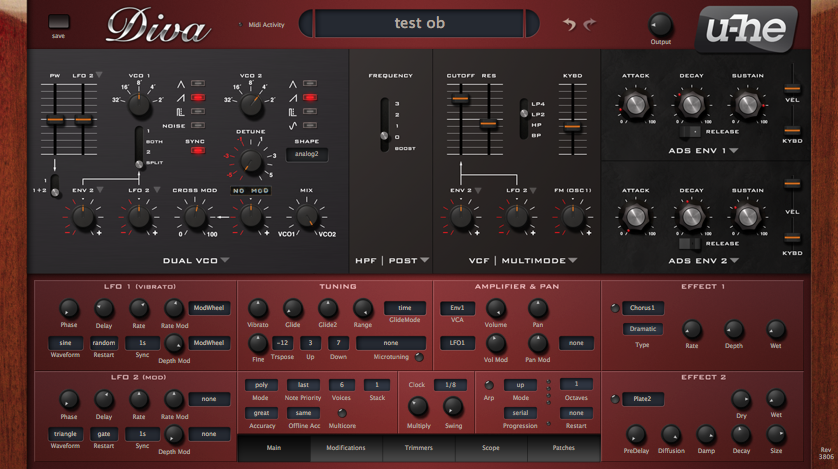
Task: Switch to the Patches tab
Action: (x=563, y=448)
